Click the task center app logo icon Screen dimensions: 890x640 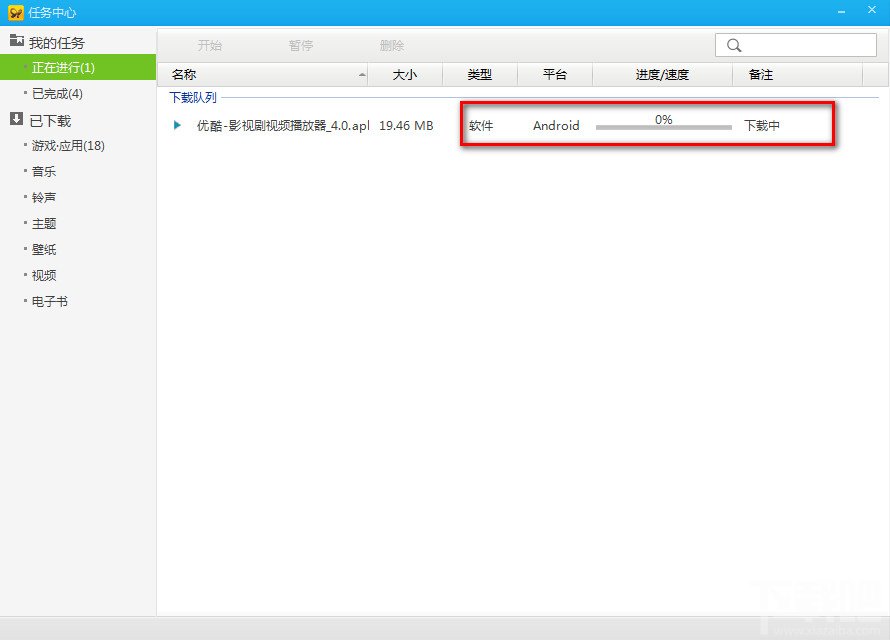pos(16,12)
